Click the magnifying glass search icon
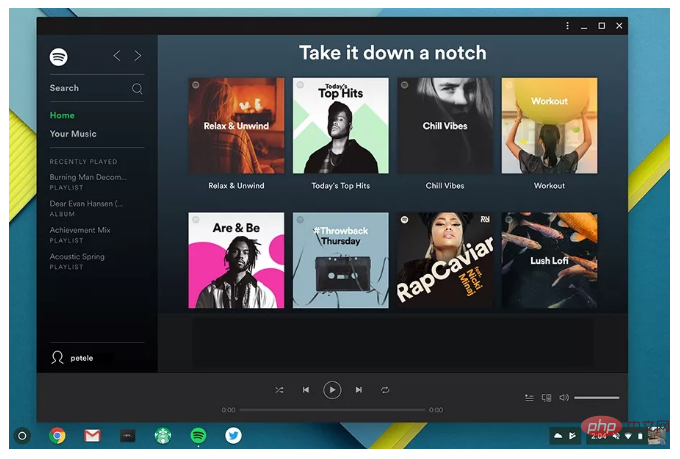Viewport: 680px width, 459px height. coord(137,89)
